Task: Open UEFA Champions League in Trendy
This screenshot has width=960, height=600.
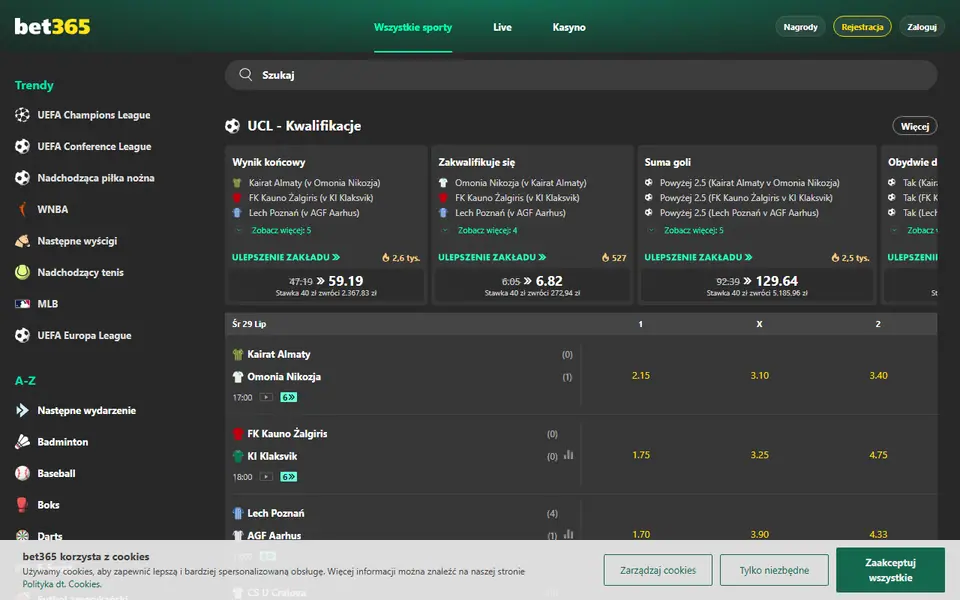Action: click(94, 114)
